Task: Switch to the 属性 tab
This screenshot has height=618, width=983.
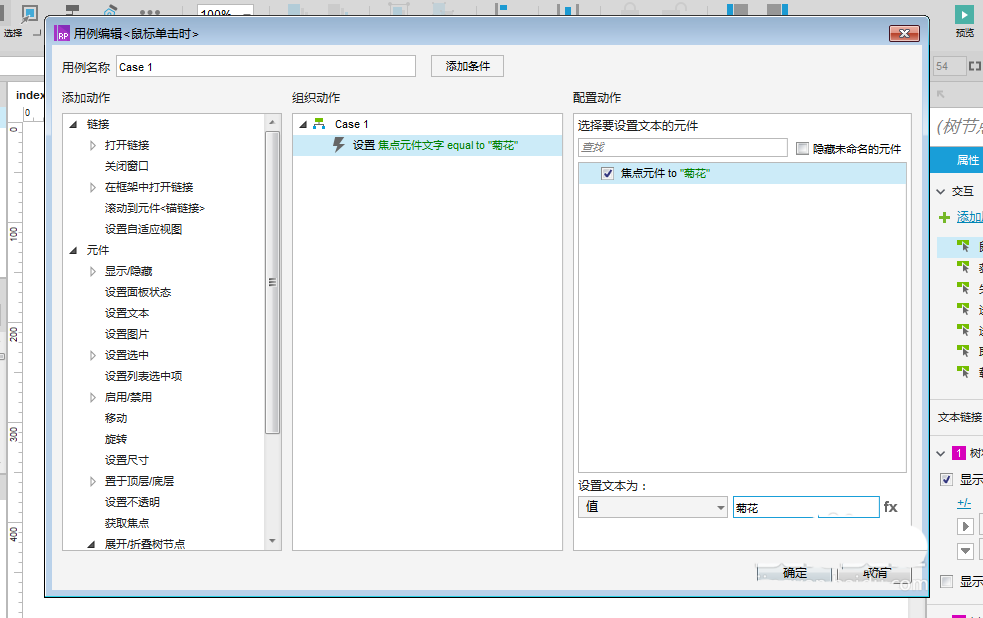Action: point(967,160)
